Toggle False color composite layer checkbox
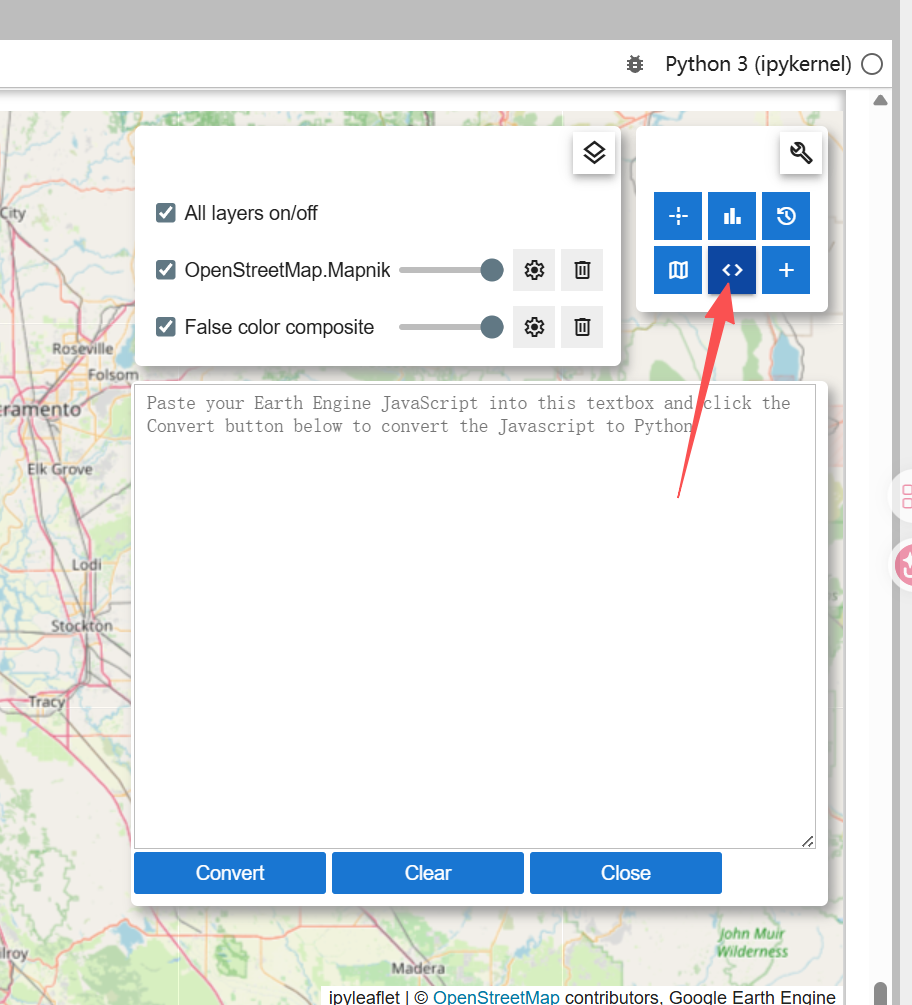This screenshot has height=1005, width=912. pyautogui.click(x=166, y=327)
